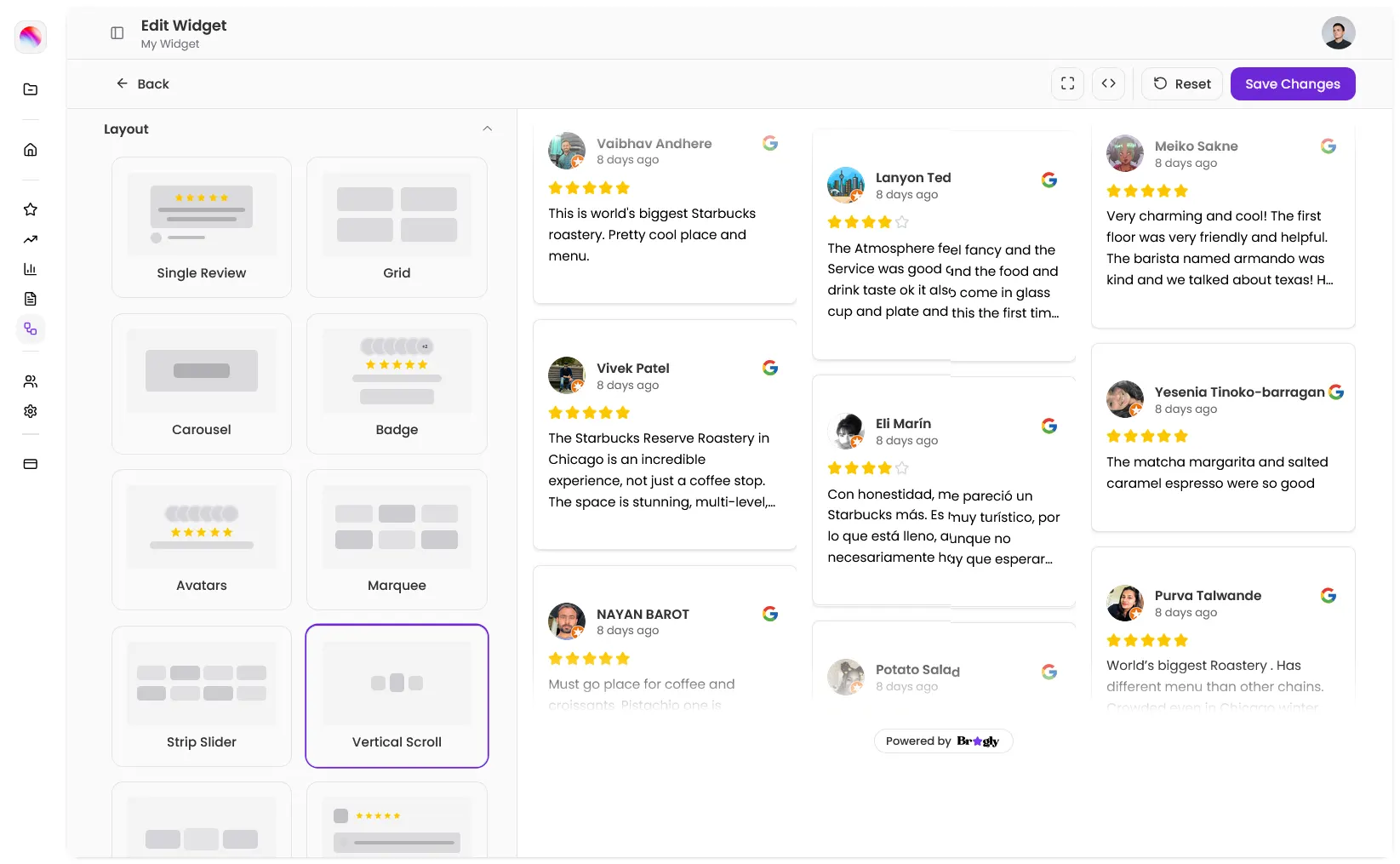Screen dimensions: 1400x864
Task: Select the Strip Slider layout
Action: pos(202,696)
